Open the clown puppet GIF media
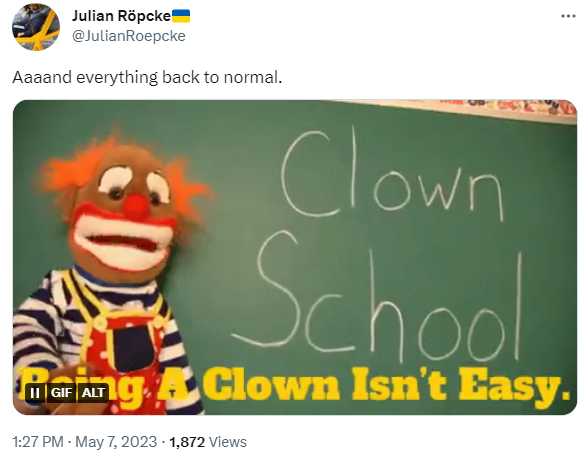588x463 pixels. (x=295, y=257)
